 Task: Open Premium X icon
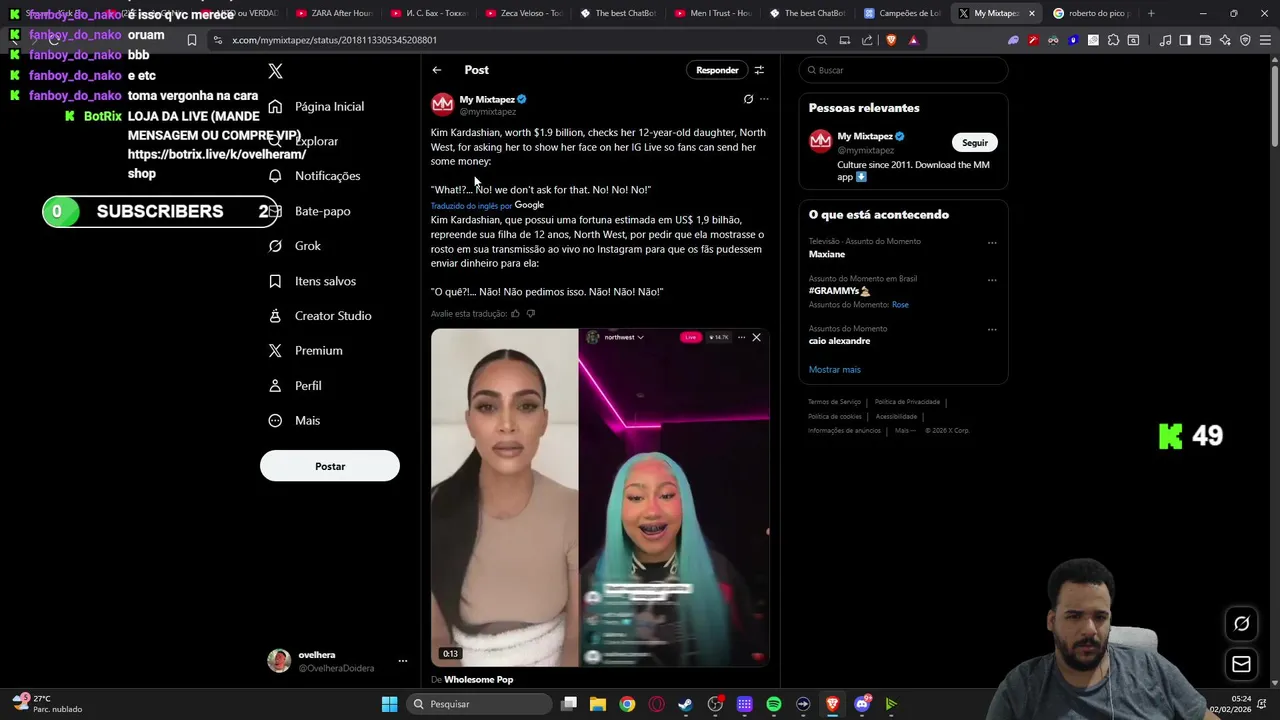275,350
